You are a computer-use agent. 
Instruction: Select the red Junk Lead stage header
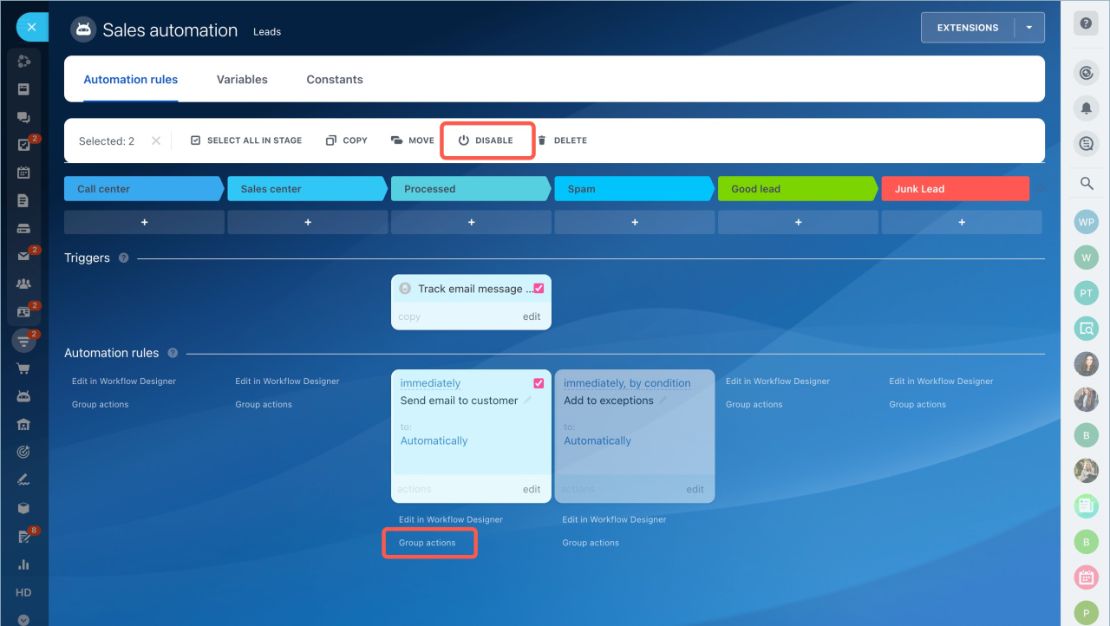(x=955, y=189)
